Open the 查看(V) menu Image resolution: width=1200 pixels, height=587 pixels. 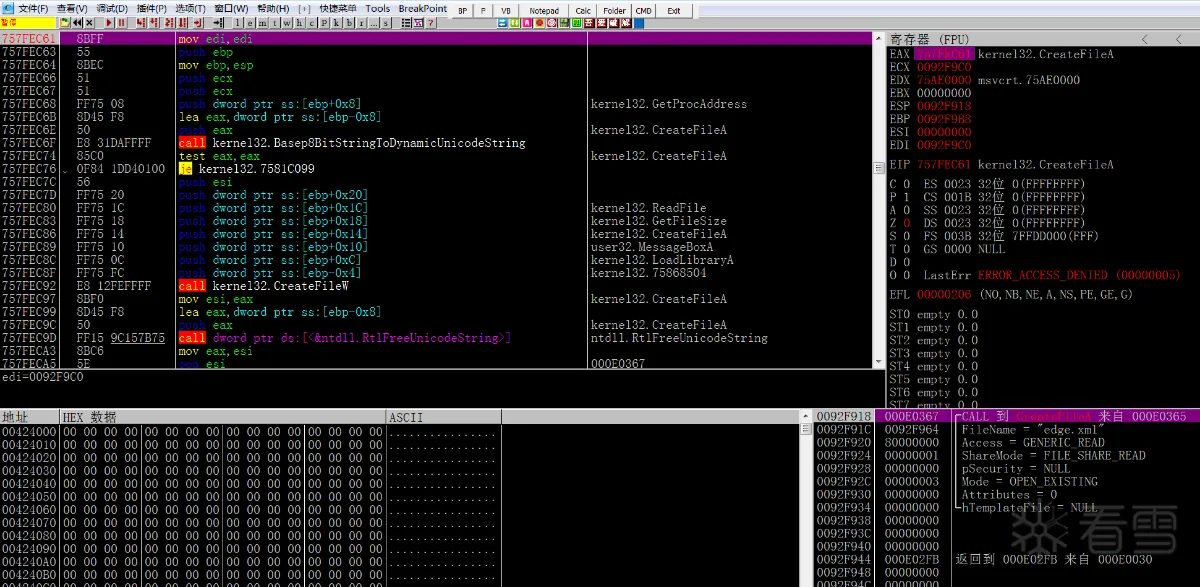coord(72,8)
